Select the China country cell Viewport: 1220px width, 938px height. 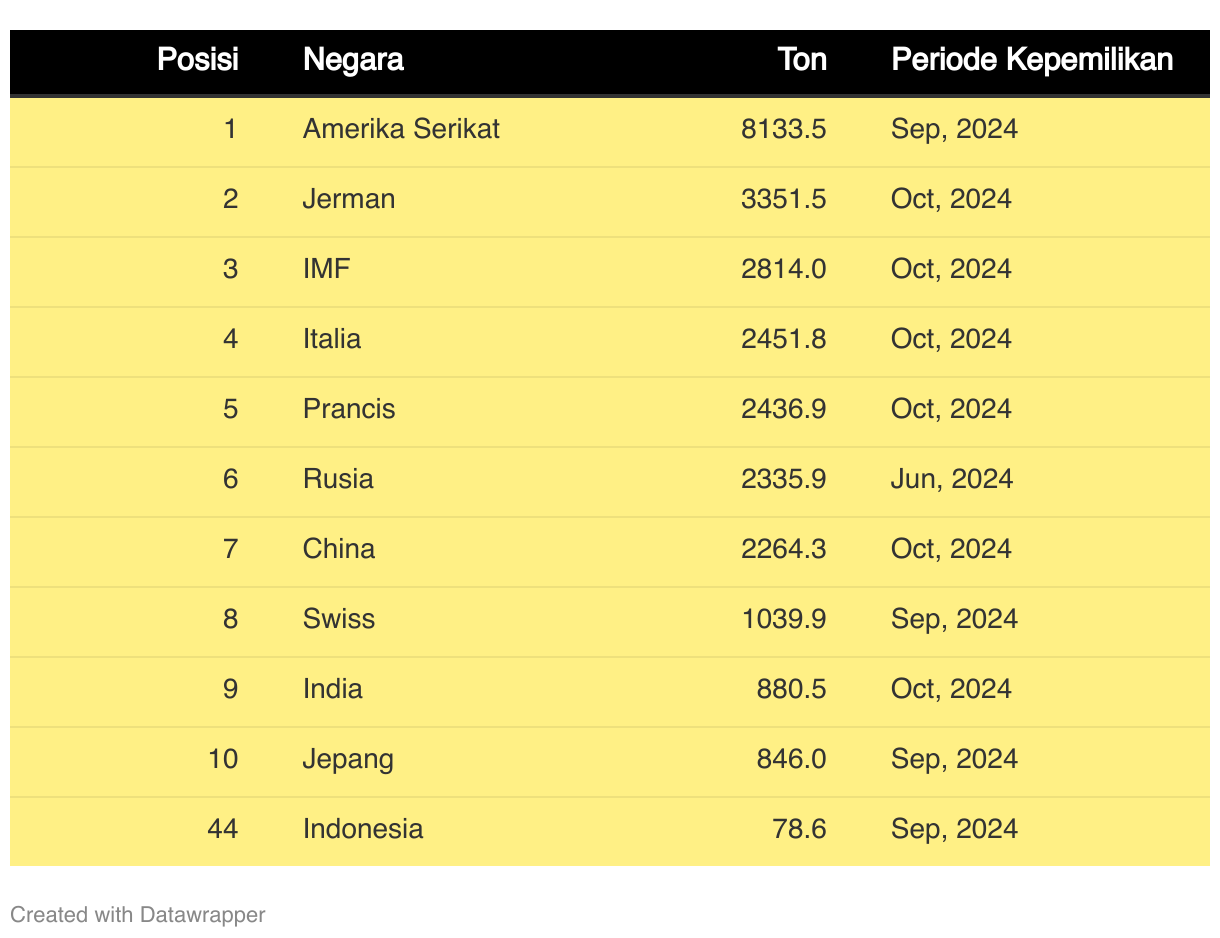pyautogui.click(x=339, y=549)
